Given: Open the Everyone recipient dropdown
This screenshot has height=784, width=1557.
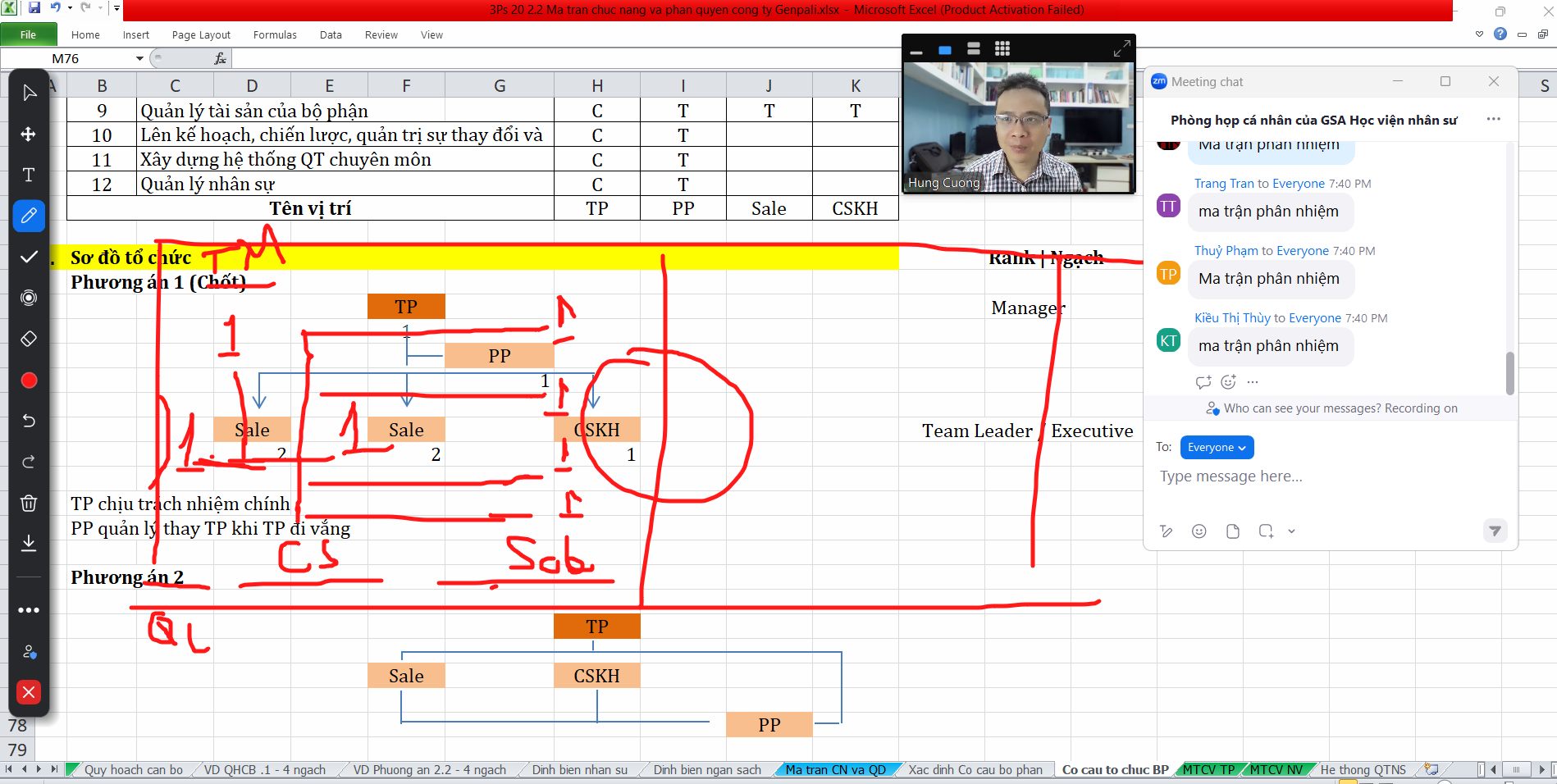Looking at the screenshot, I should [1217, 448].
